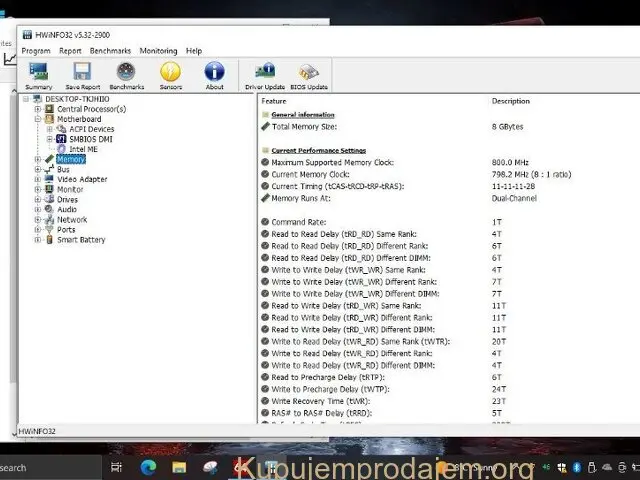Open the Summary toolbar icon

(x=39, y=73)
